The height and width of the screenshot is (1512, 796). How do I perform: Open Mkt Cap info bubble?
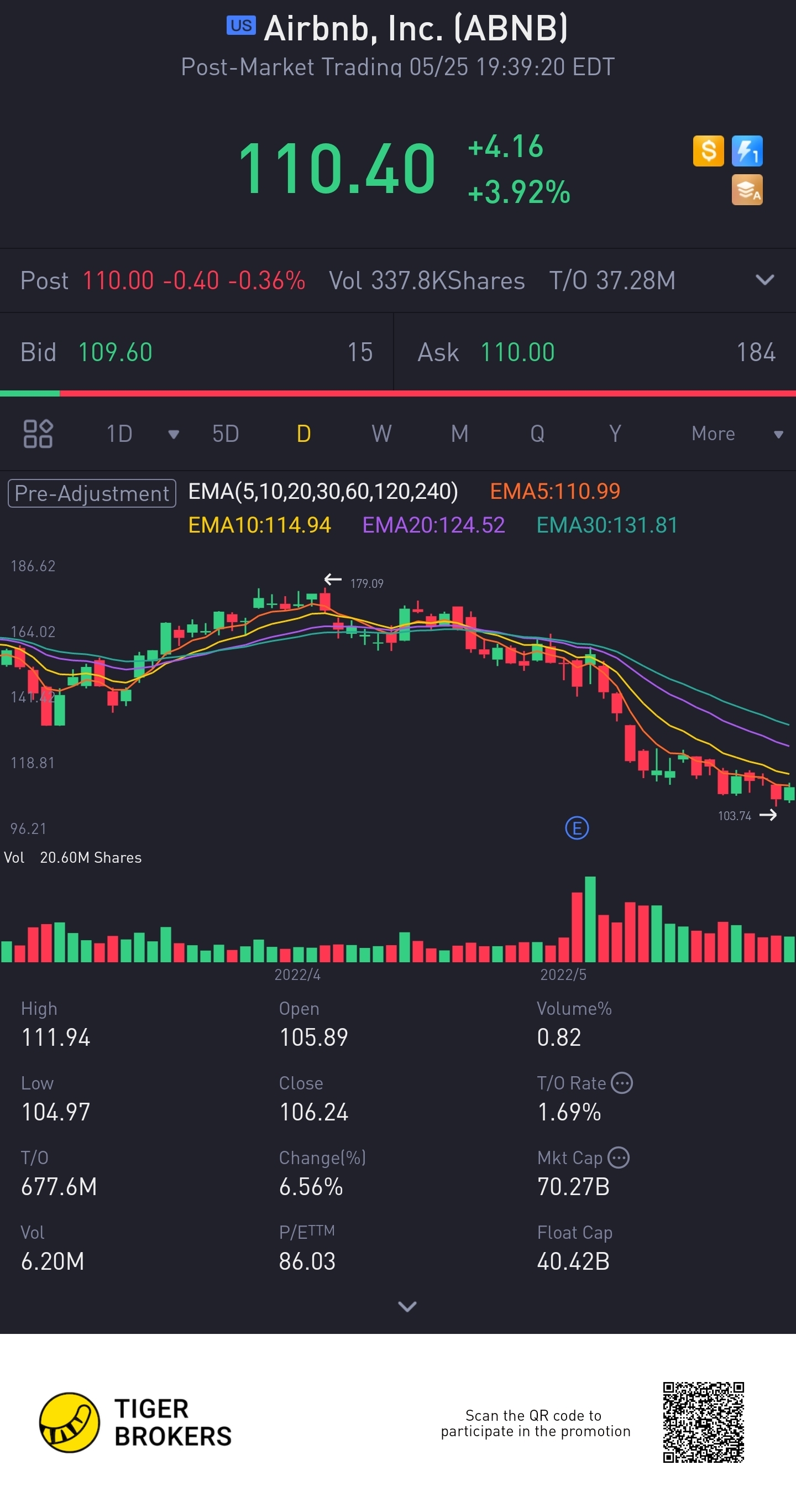[x=618, y=1158]
